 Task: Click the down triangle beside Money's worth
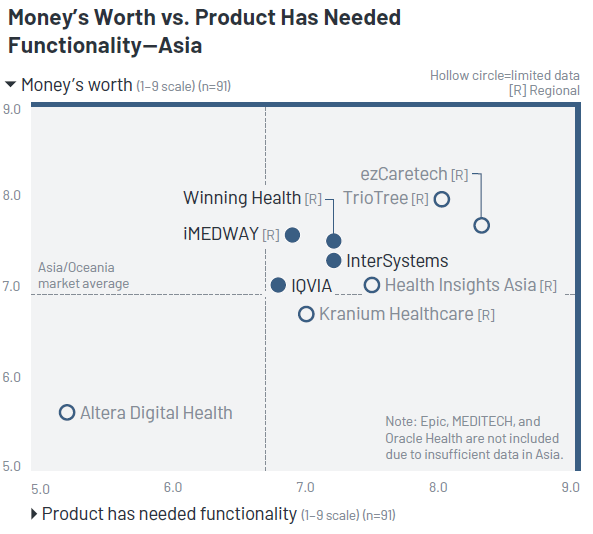10,84
